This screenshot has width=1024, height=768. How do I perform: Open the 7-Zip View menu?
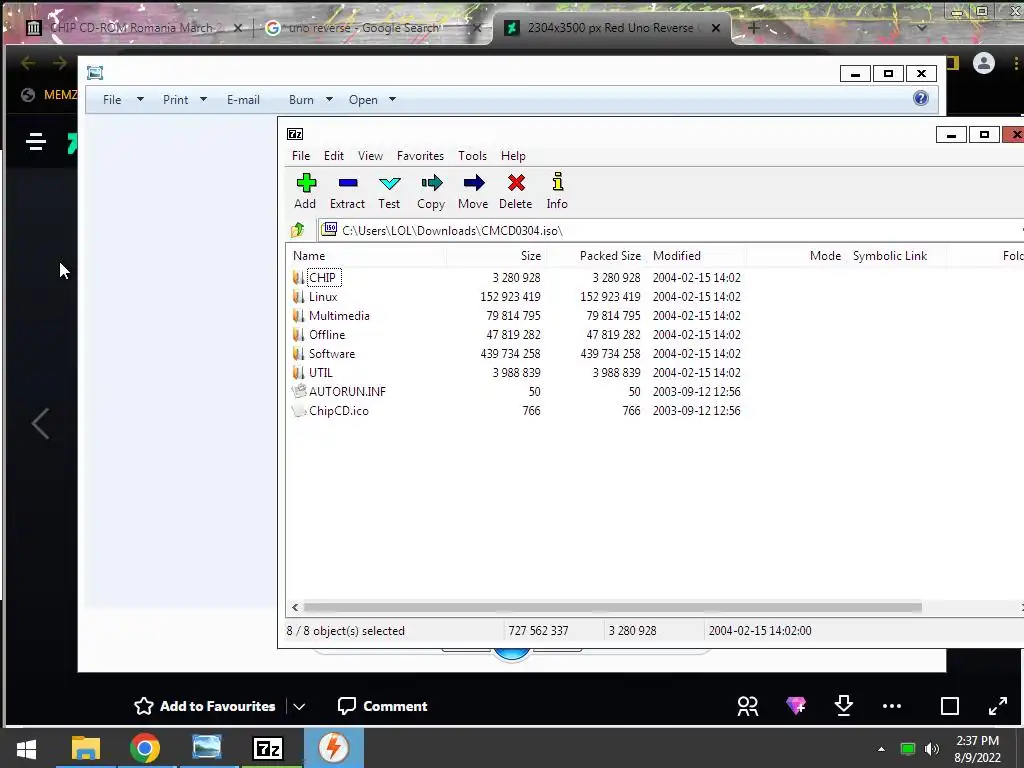tap(370, 155)
